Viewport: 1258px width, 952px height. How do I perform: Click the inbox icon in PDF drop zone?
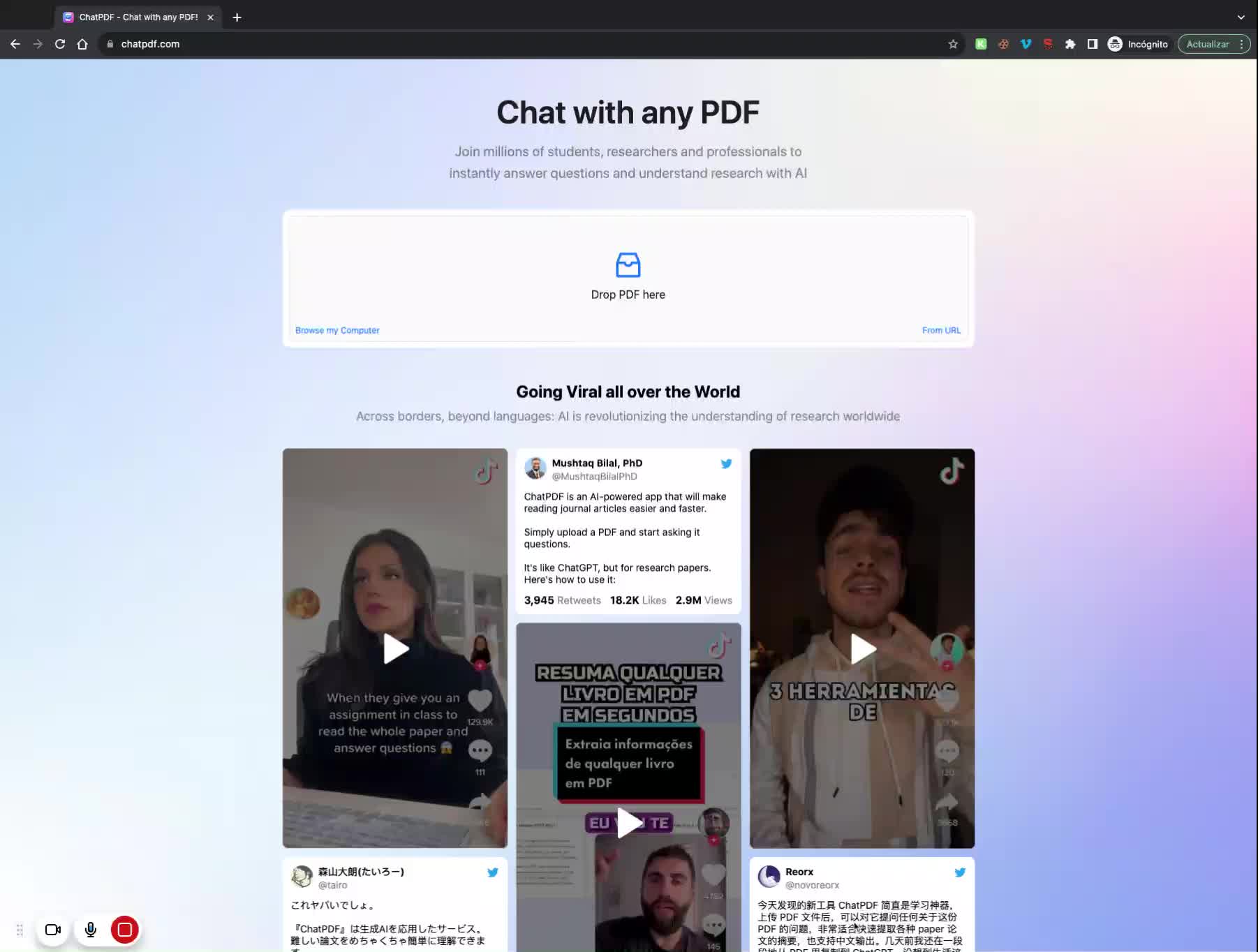coord(628,265)
